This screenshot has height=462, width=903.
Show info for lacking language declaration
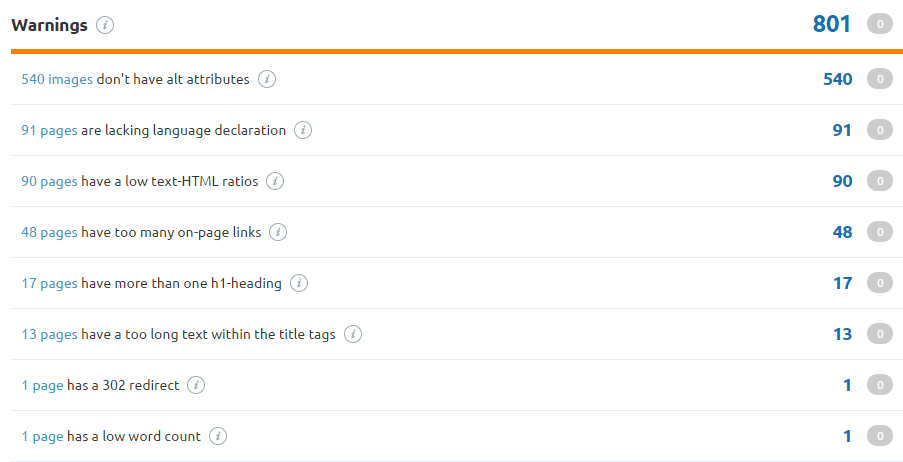pos(303,130)
